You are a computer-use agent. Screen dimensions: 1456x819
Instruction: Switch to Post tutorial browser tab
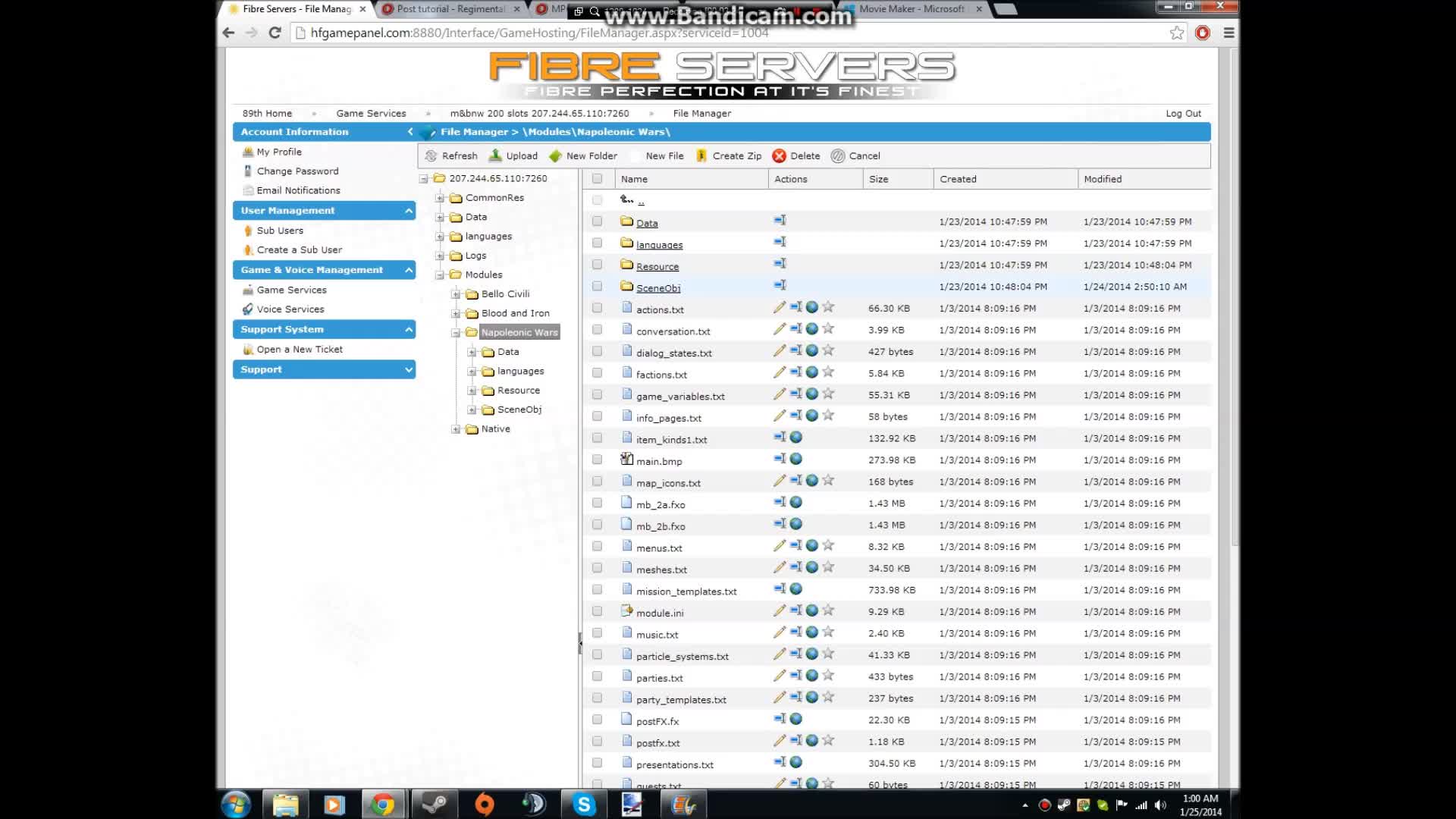pos(451,9)
